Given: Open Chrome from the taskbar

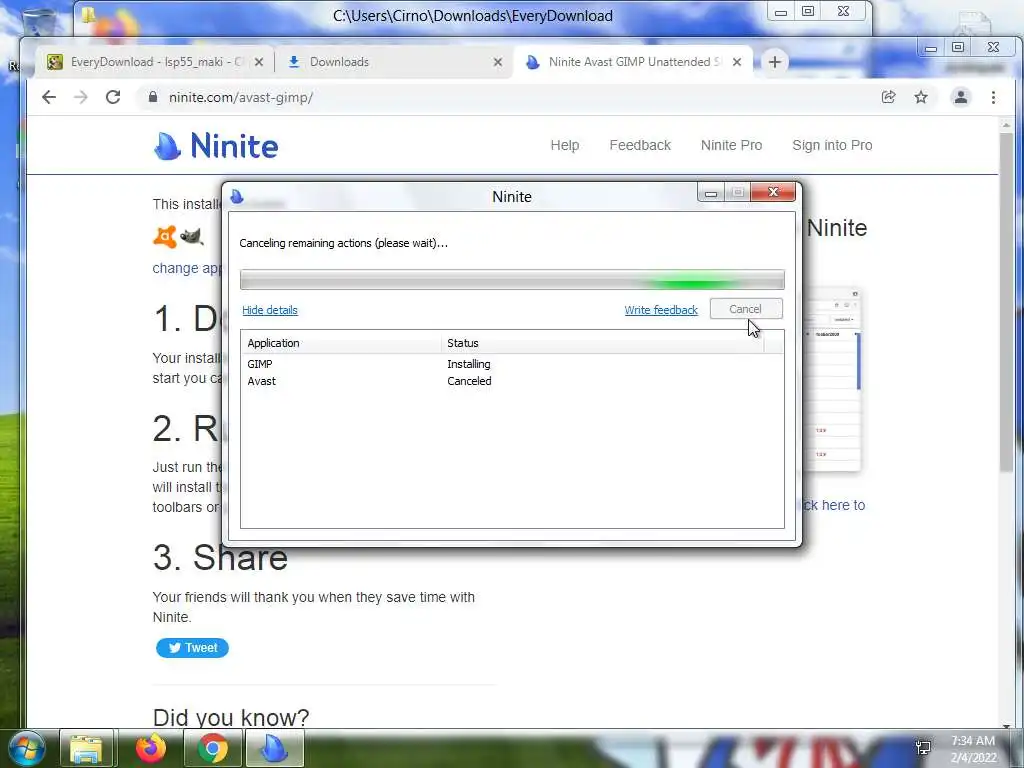Looking at the screenshot, I should coord(213,748).
